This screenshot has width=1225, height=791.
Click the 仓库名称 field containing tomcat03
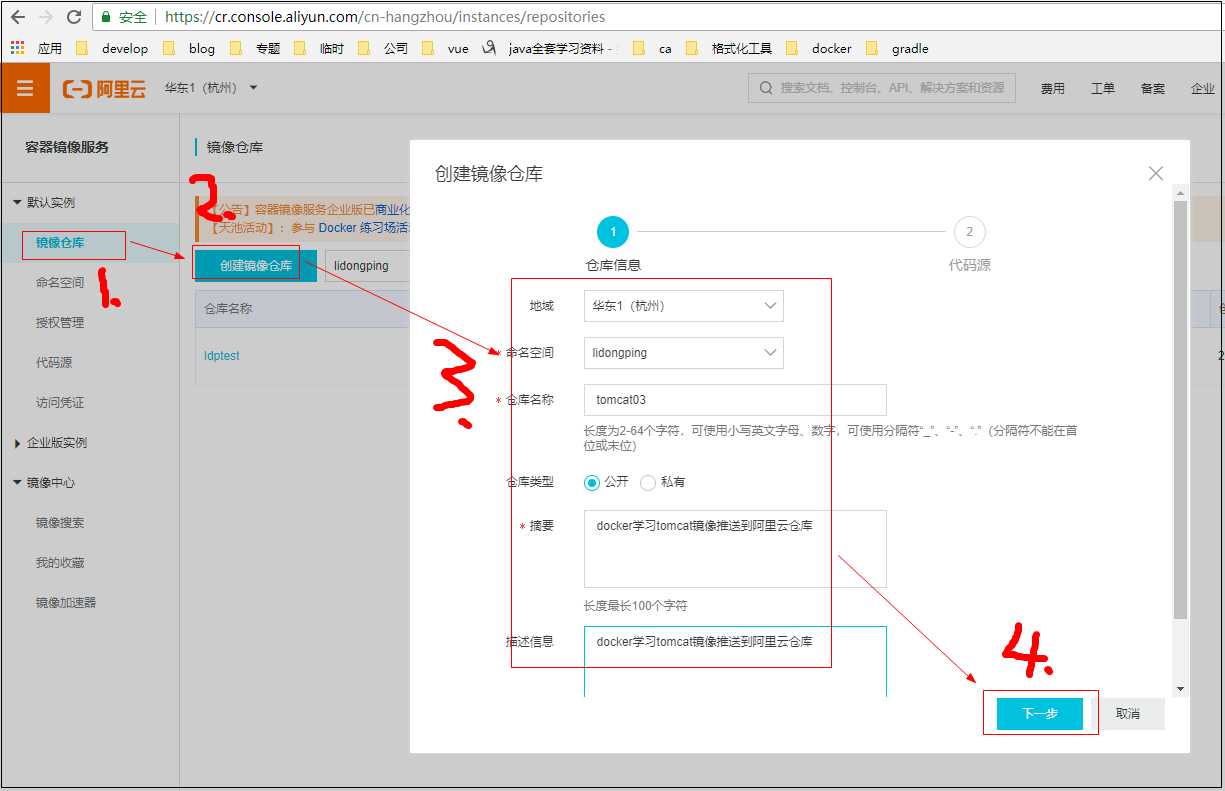[x=735, y=400]
